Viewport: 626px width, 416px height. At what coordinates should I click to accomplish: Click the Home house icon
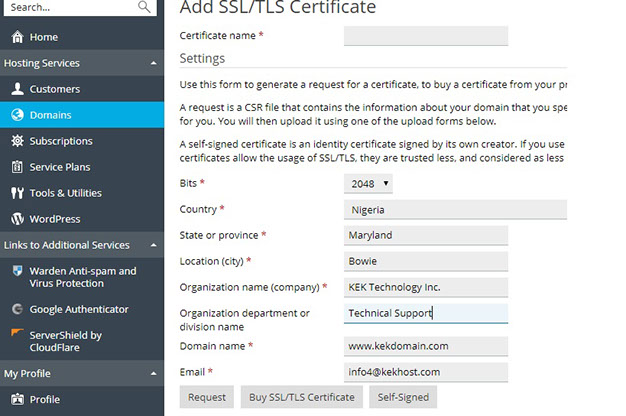tap(17, 37)
